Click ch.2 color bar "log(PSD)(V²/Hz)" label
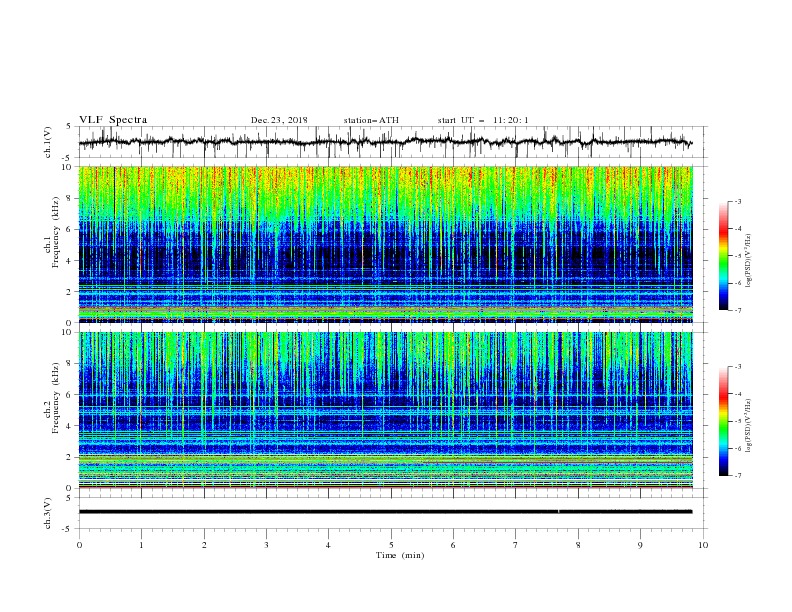792x612 pixels. tap(749, 426)
